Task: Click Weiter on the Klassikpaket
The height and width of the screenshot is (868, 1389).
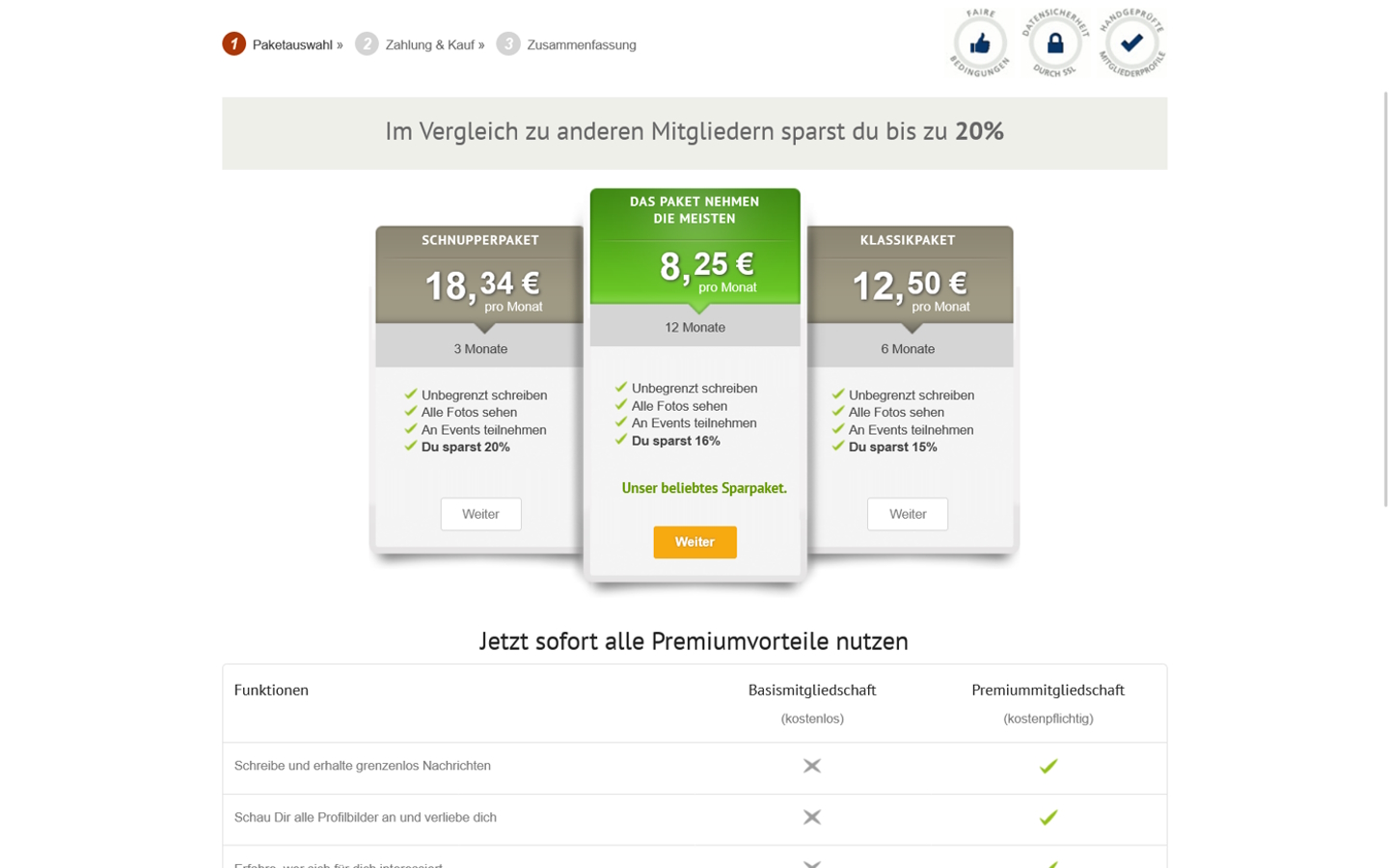Action: pyautogui.click(x=907, y=513)
